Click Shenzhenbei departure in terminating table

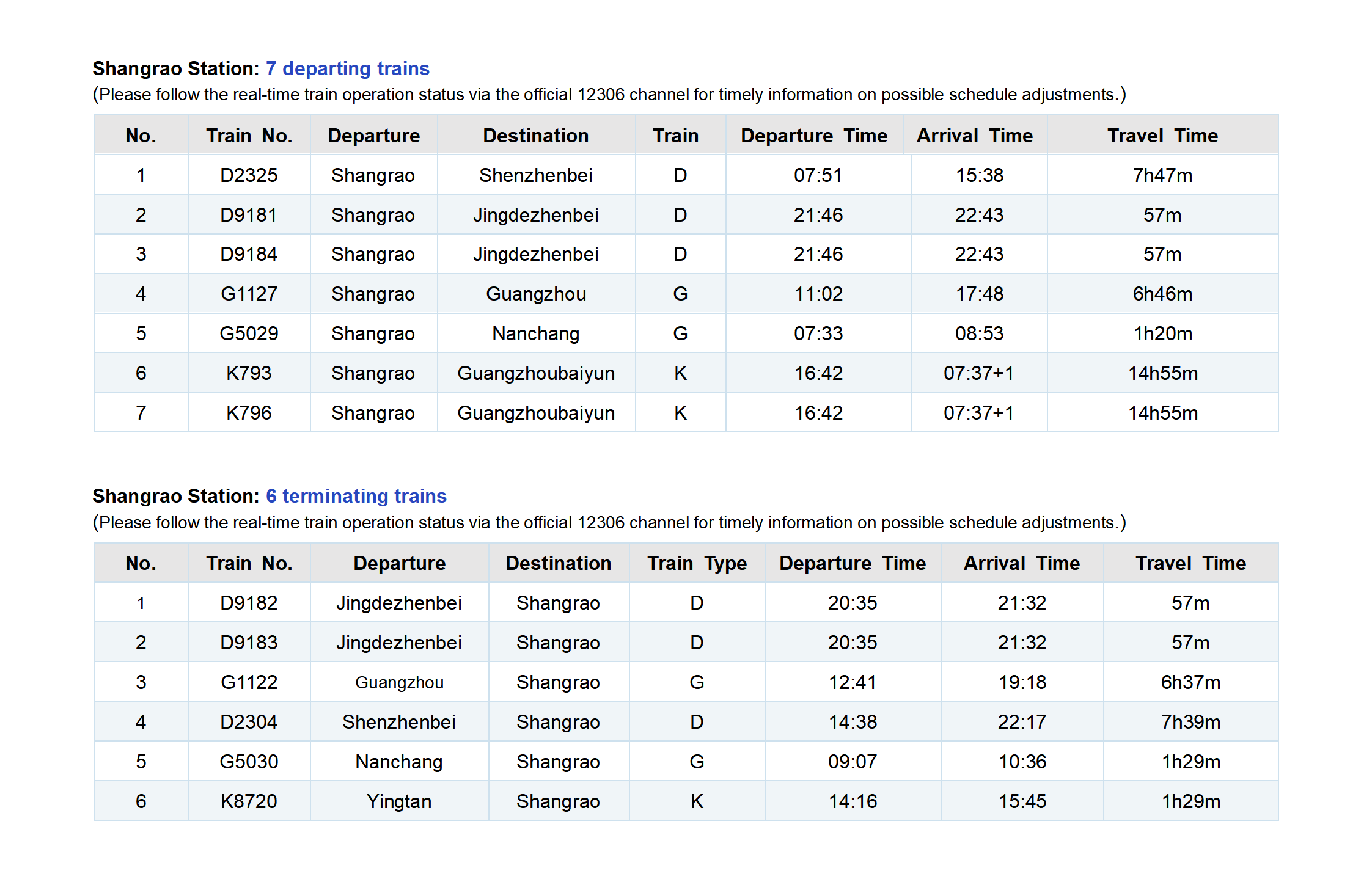coord(399,722)
